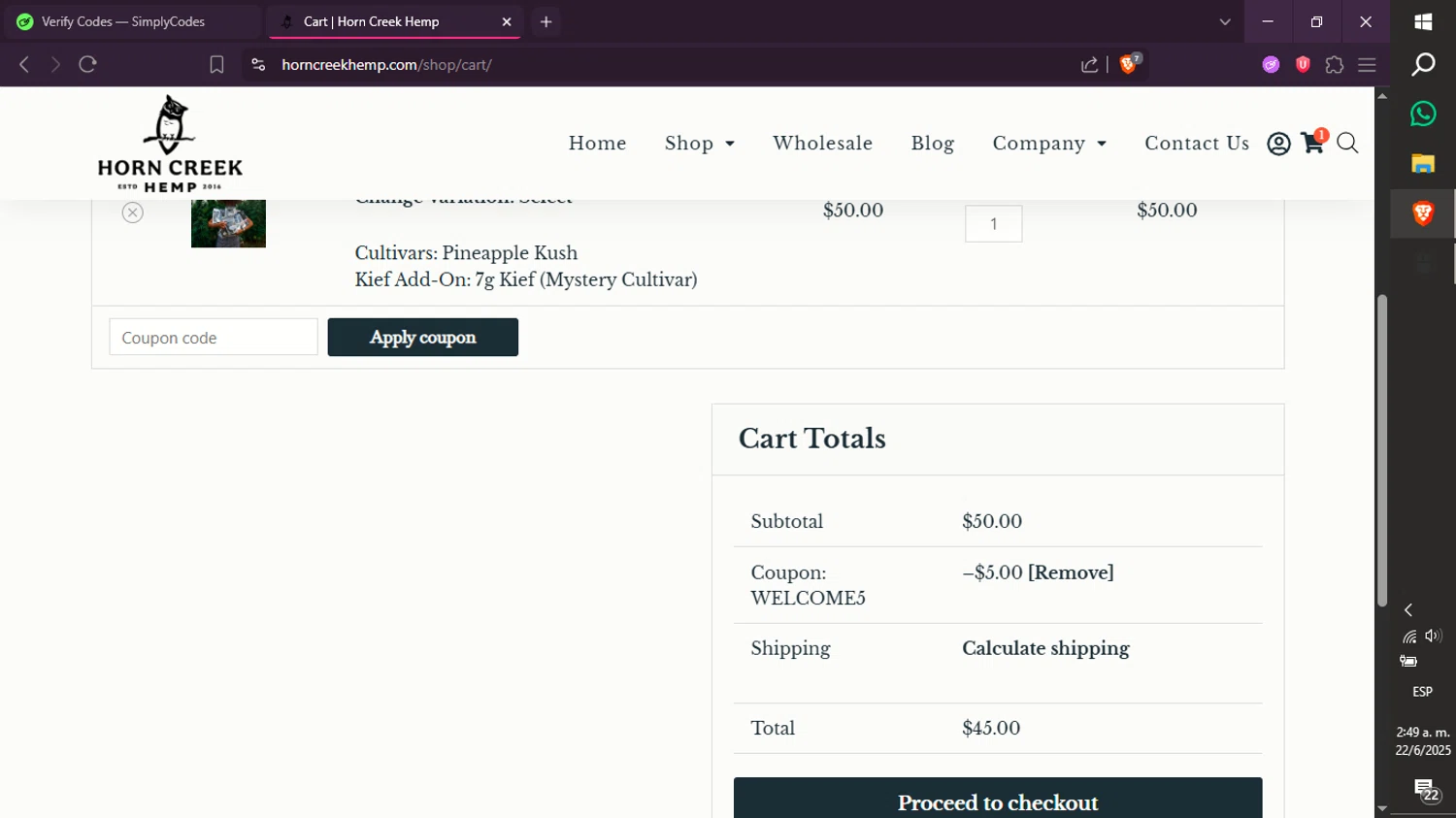Click the Brave browser taskbar icon
Viewport: 1456px width, 818px height.
[x=1423, y=213]
